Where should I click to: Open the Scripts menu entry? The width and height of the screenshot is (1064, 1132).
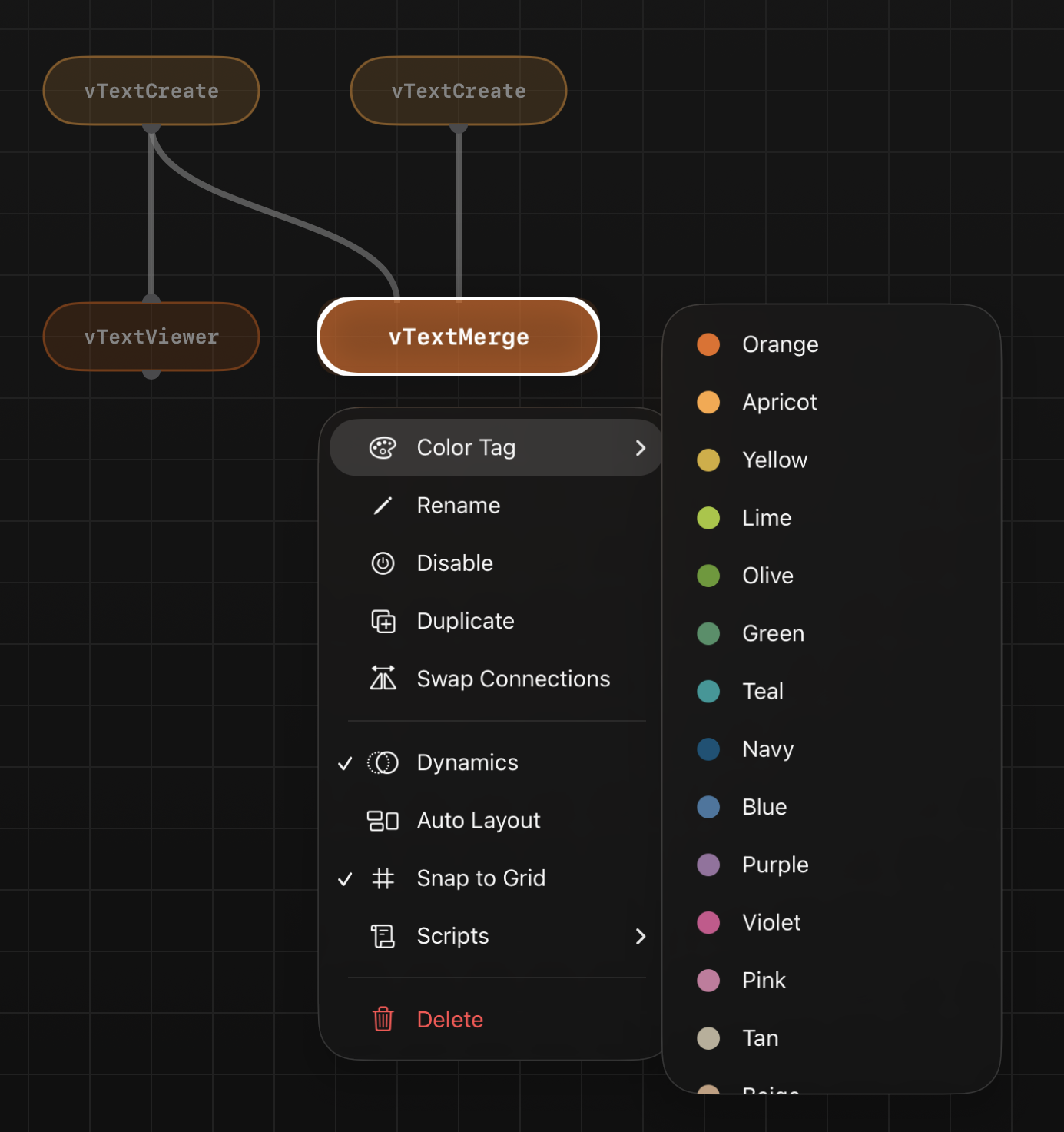(x=497, y=936)
